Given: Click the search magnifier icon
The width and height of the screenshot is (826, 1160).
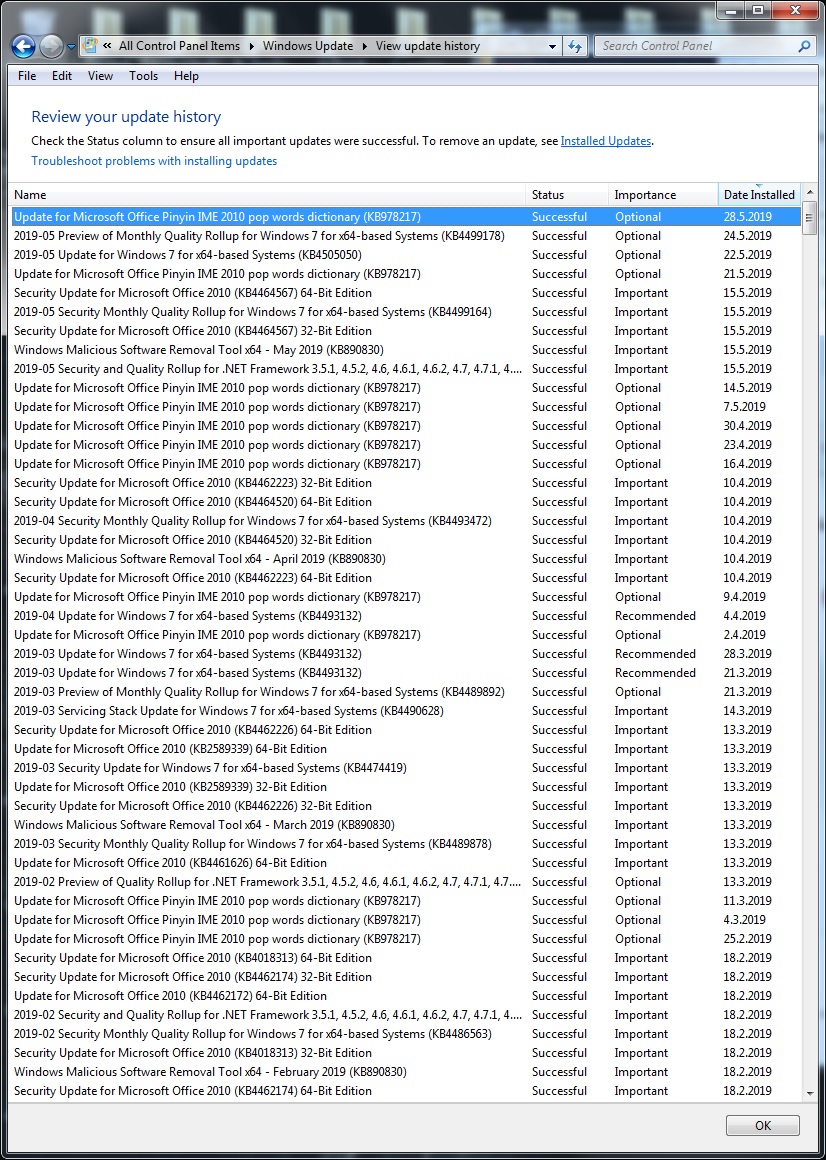Looking at the screenshot, I should pyautogui.click(x=804, y=46).
